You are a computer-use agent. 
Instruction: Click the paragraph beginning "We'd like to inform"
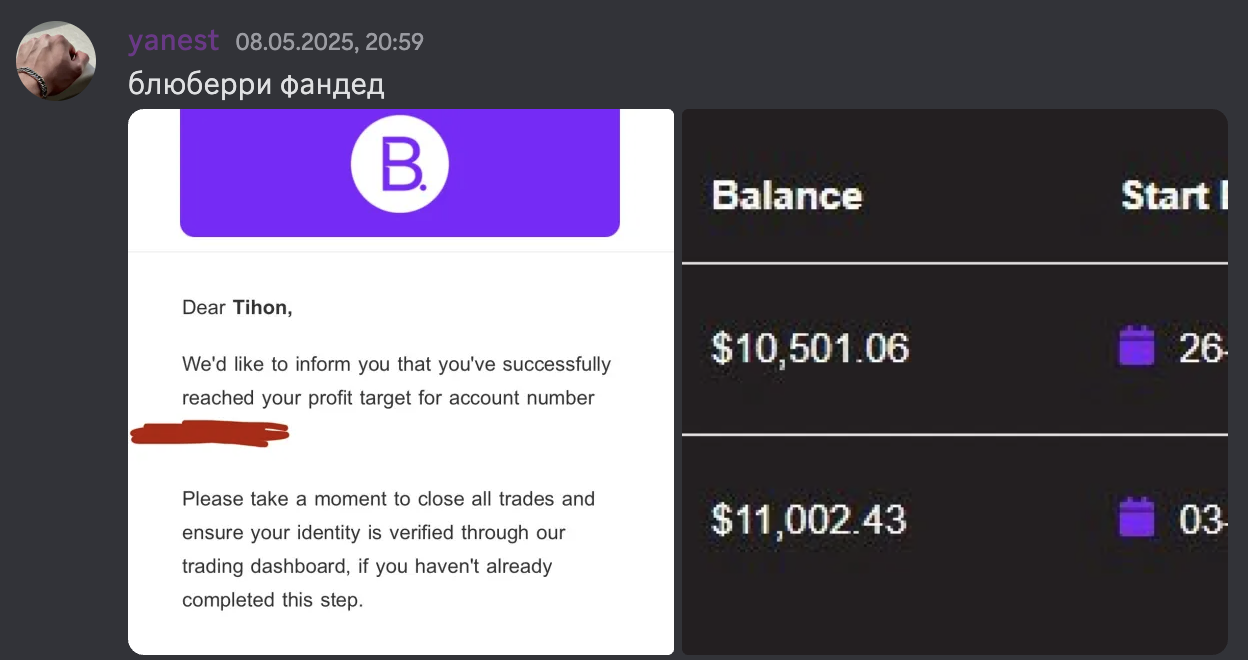[x=397, y=381]
